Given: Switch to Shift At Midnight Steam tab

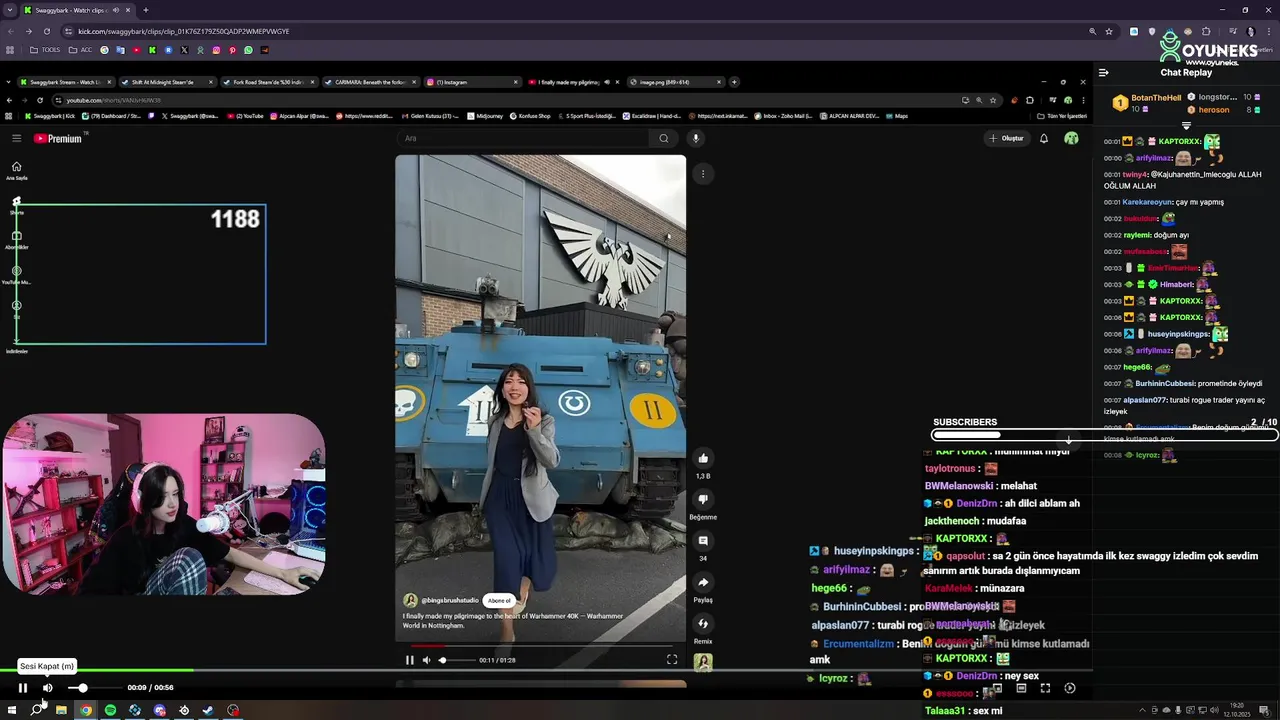Looking at the screenshot, I should 166,82.
